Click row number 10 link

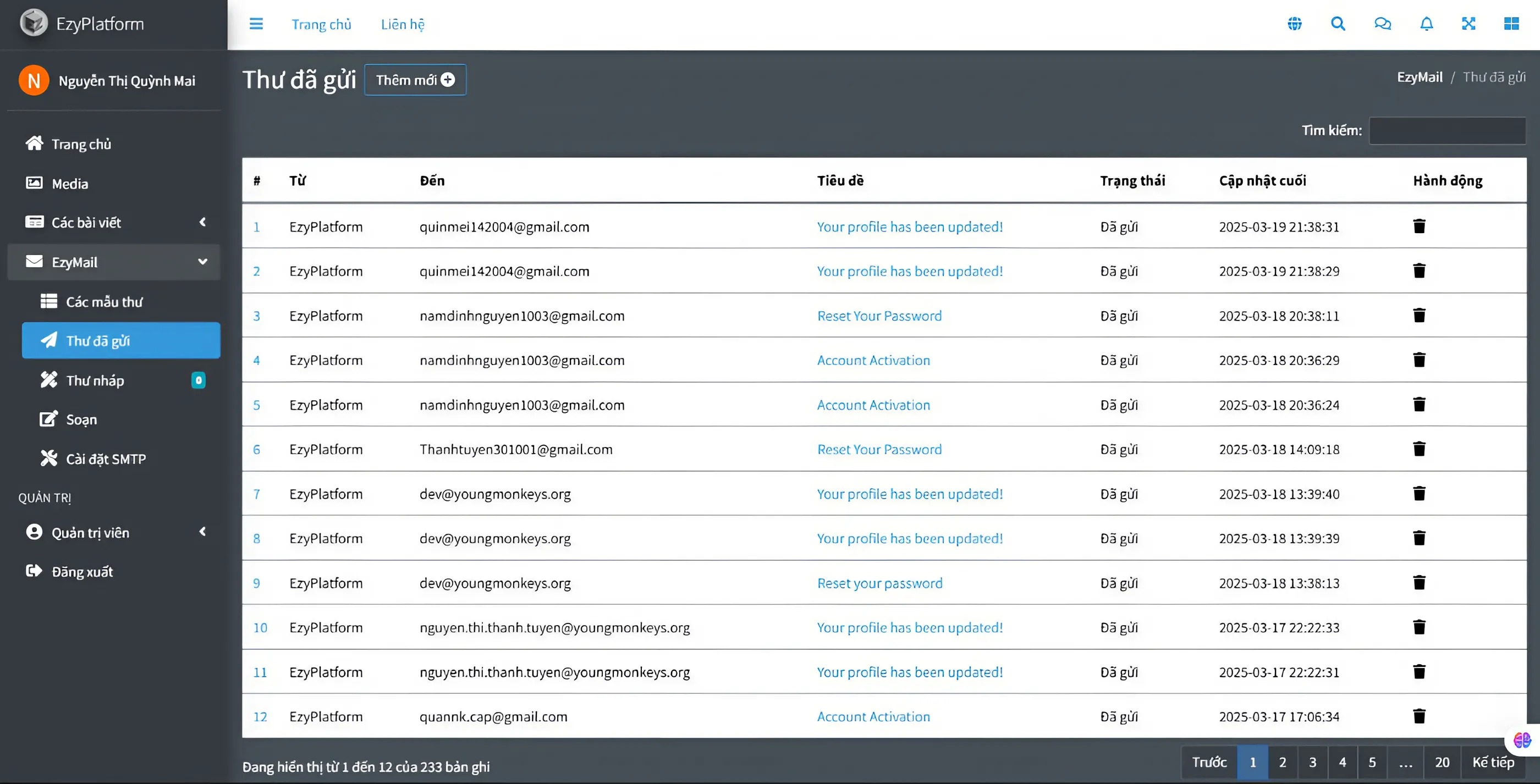click(x=260, y=627)
